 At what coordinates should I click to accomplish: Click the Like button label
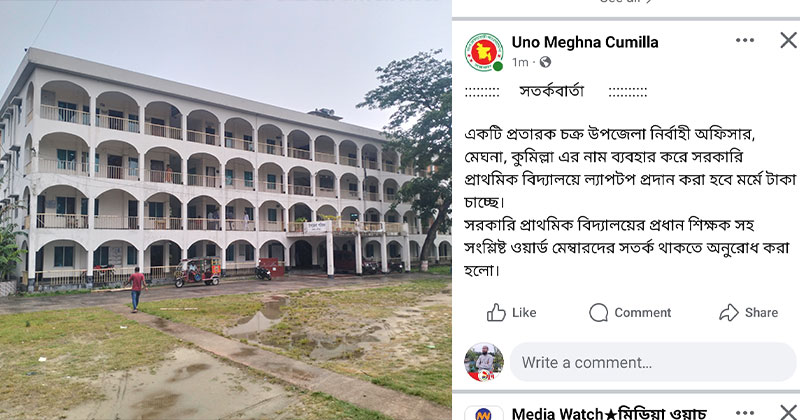(x=524, y=312)
